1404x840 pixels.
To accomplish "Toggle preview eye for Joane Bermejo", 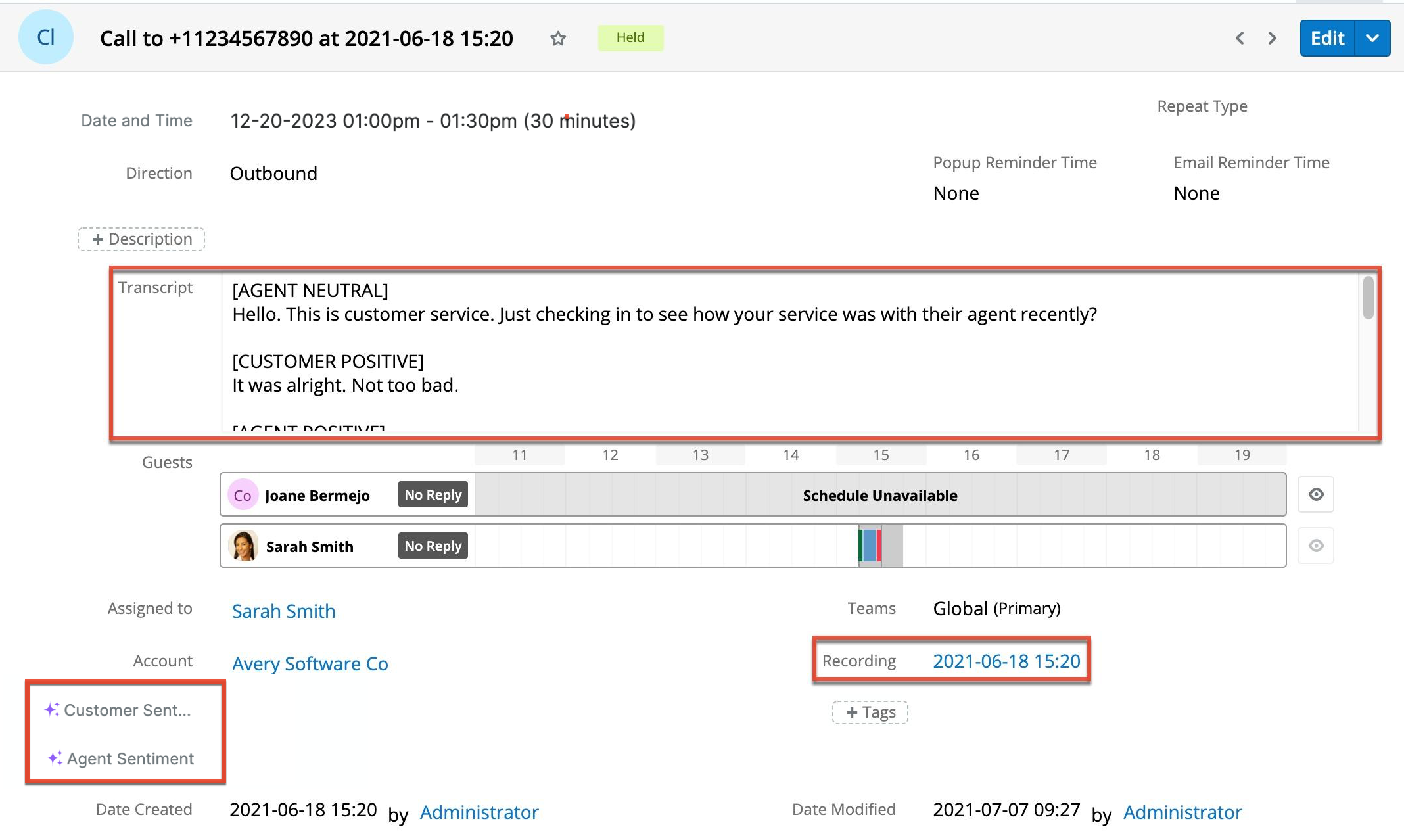I will pyautogui.click(x=1316, y=494).
